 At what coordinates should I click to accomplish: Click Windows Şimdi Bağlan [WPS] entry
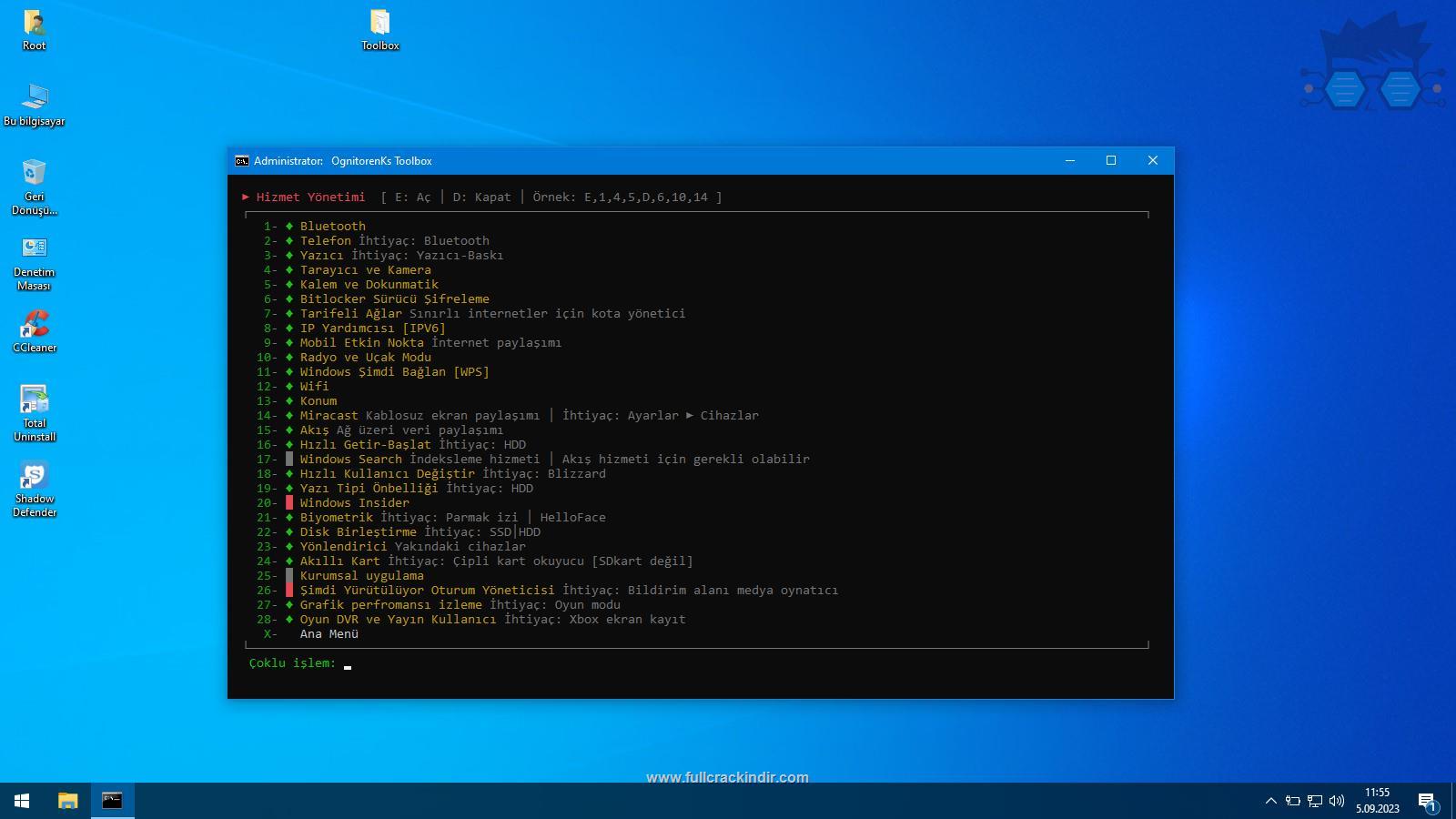[x=394, y=372]
